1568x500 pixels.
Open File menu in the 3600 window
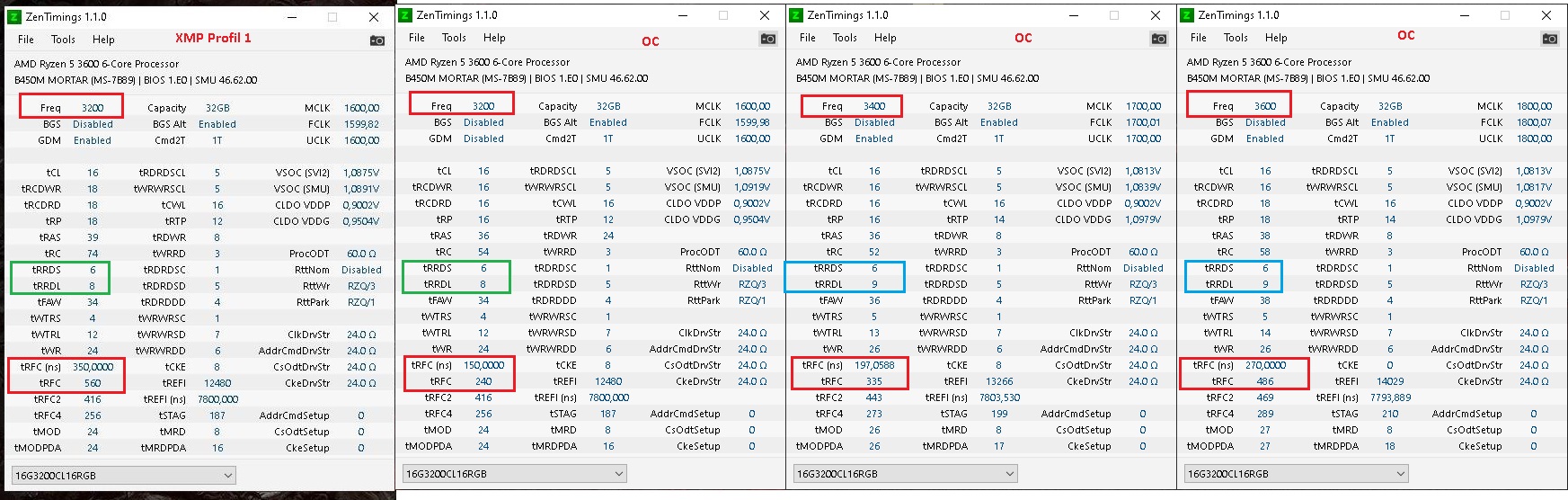[x=1199, y=38]
